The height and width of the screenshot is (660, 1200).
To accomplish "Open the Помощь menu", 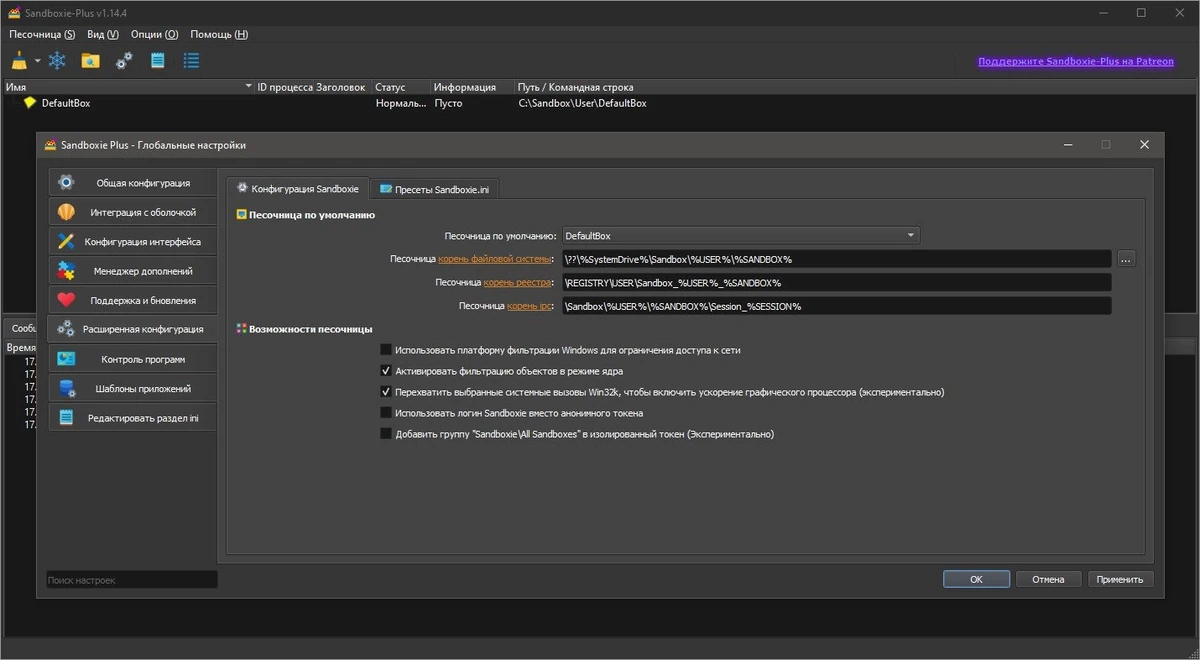I will [219, 34].
